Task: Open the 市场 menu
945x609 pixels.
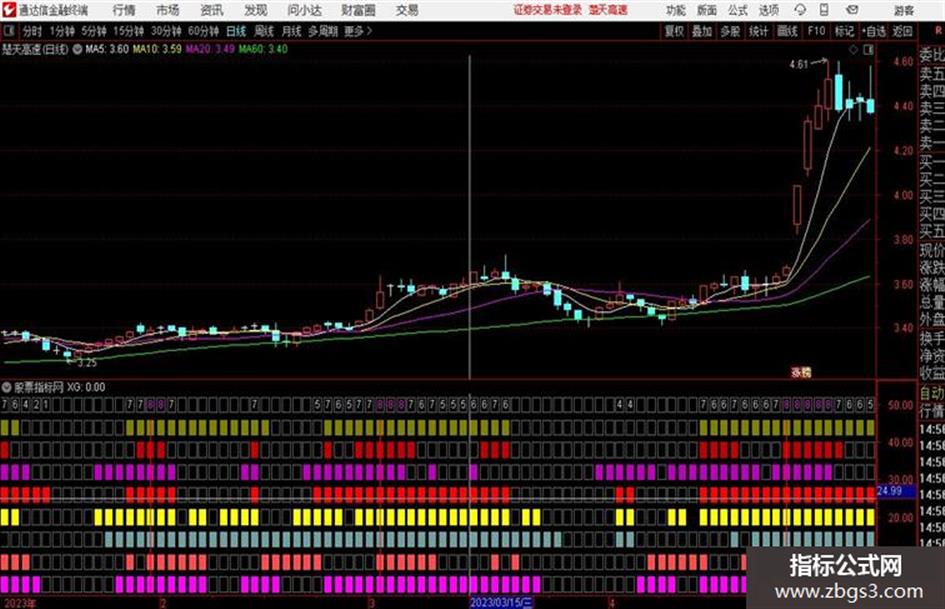Action: [x=168, y=10]
